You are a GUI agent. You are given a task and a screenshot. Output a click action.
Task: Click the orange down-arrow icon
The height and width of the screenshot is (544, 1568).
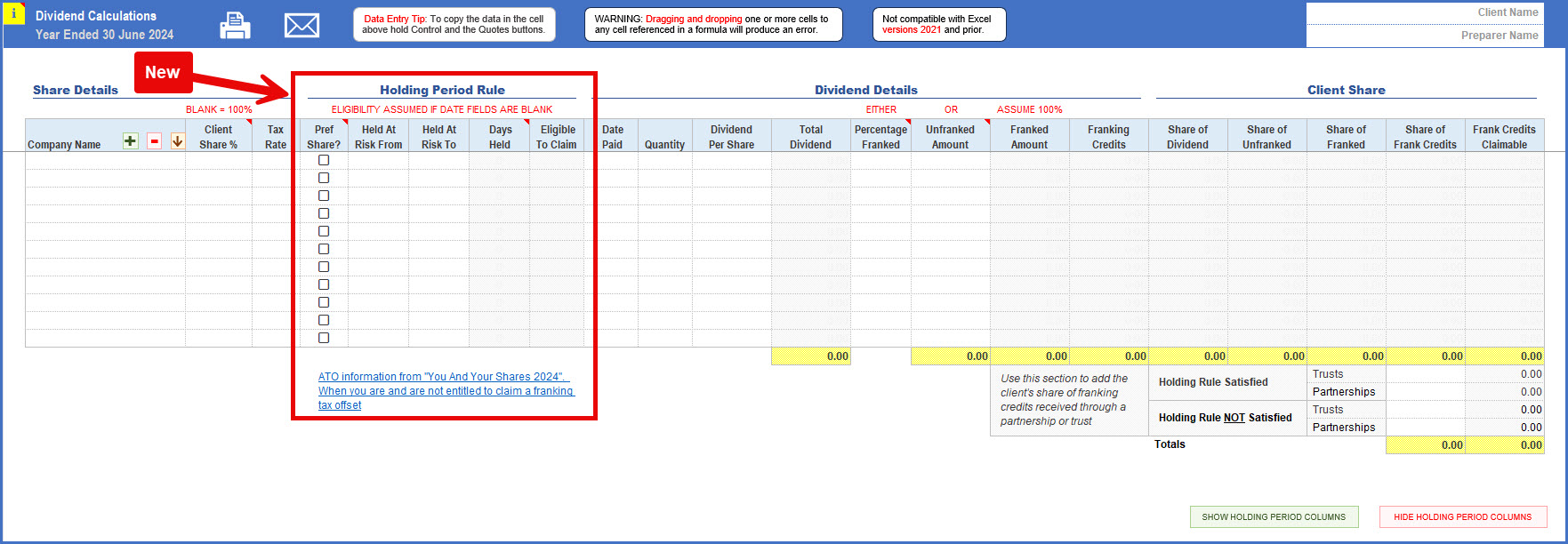point(177,141)
